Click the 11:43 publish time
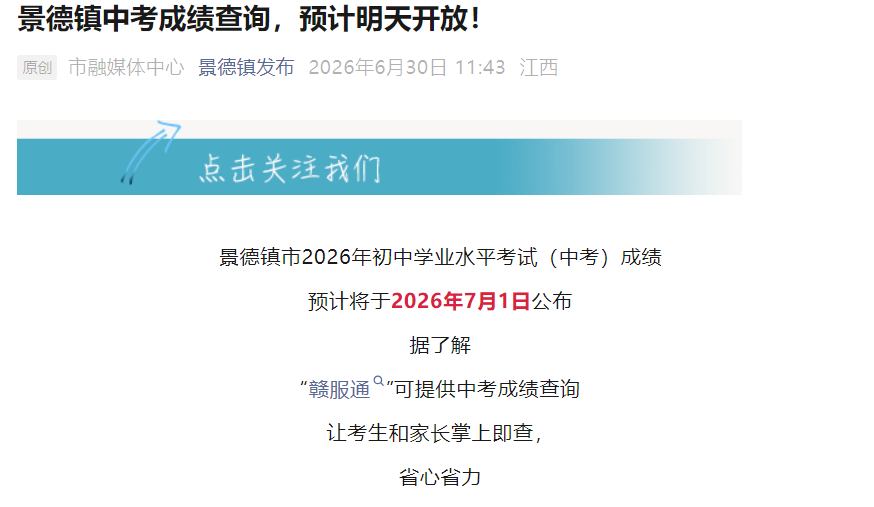 [x=480, y=67]
